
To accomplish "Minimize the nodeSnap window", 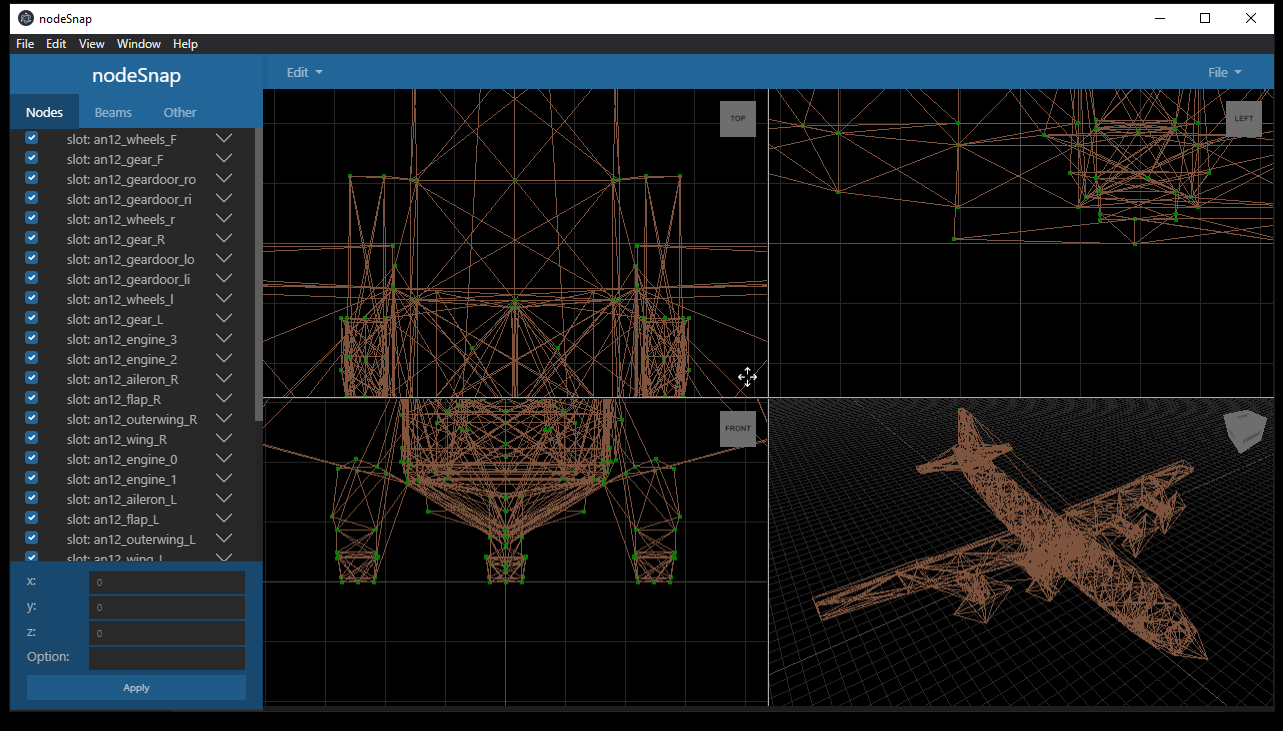I will click(x=1160, y=18).
